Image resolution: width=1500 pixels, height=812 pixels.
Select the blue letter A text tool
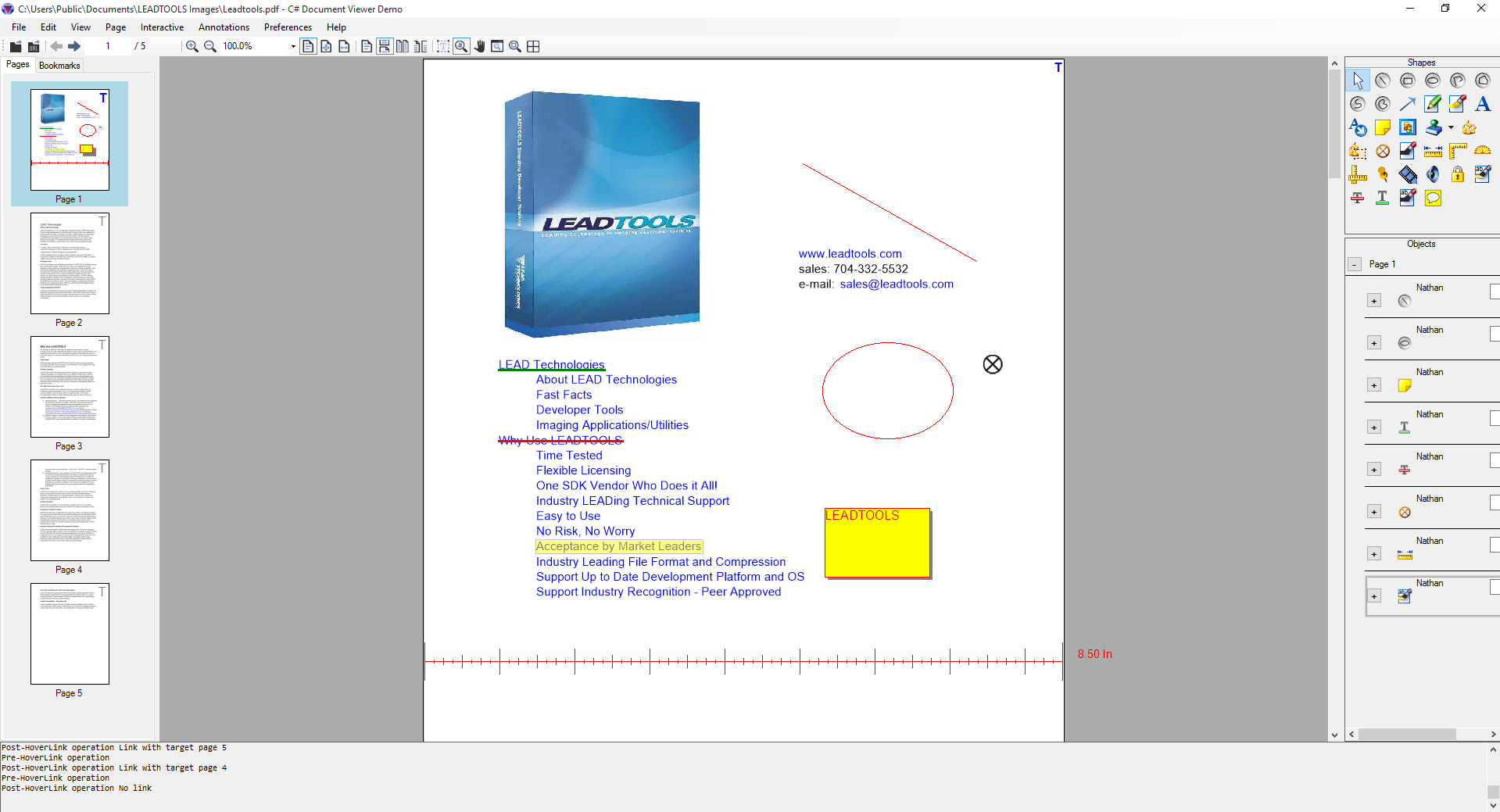tap(1483, 104)
